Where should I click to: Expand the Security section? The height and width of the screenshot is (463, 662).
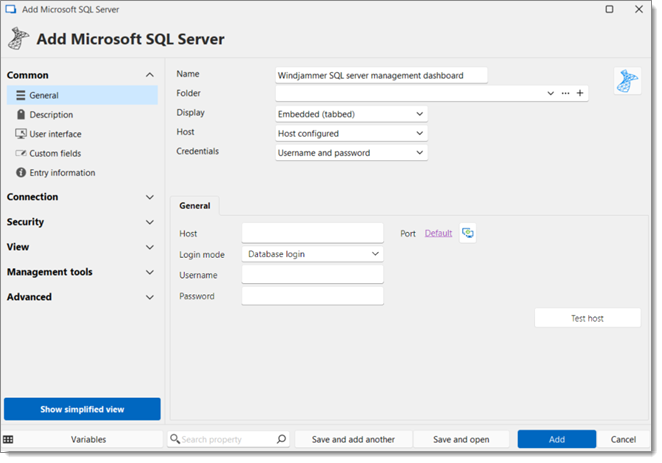(149, 222)
